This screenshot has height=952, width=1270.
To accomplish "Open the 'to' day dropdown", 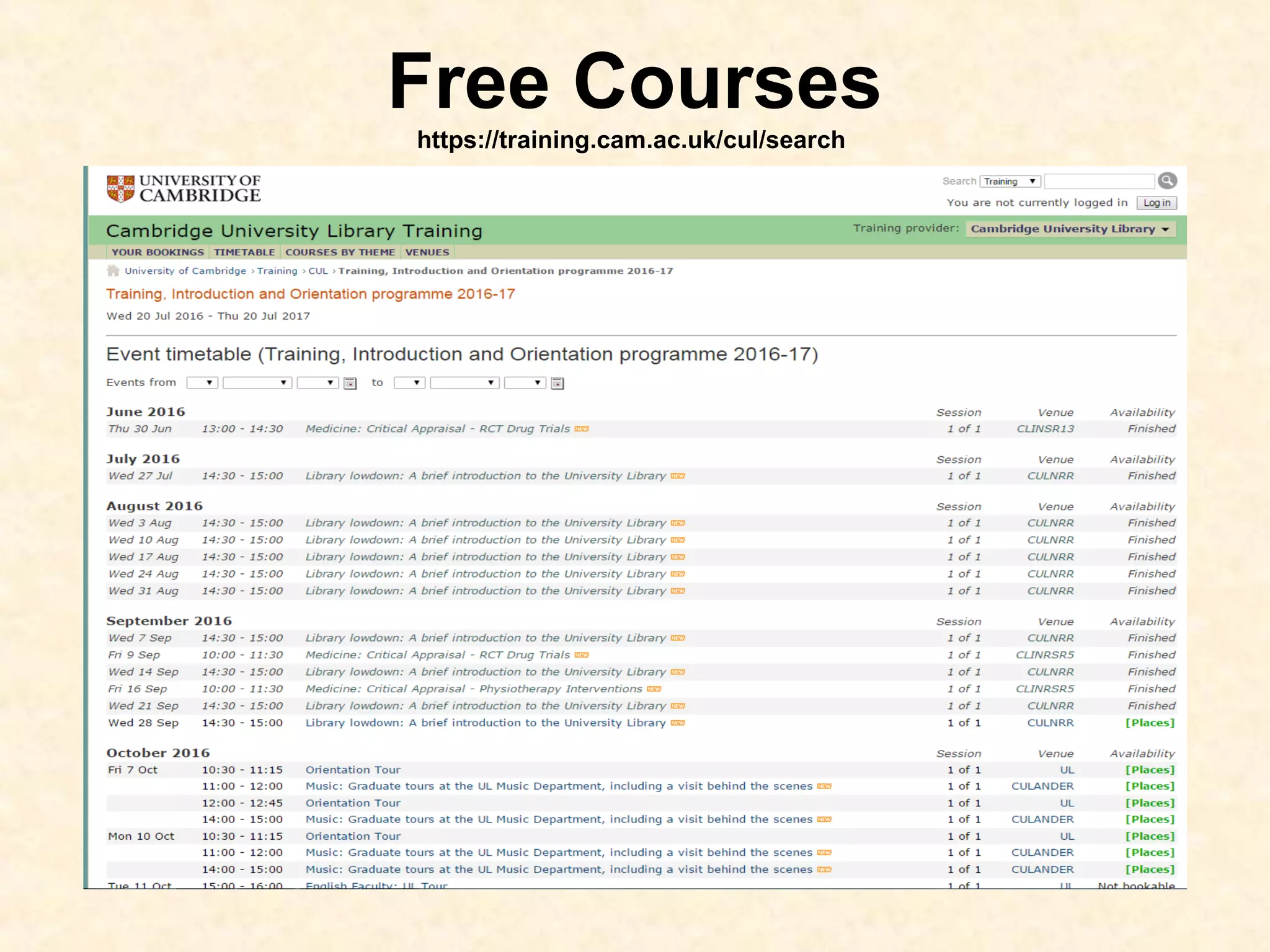I will click(x=409, y=383).
